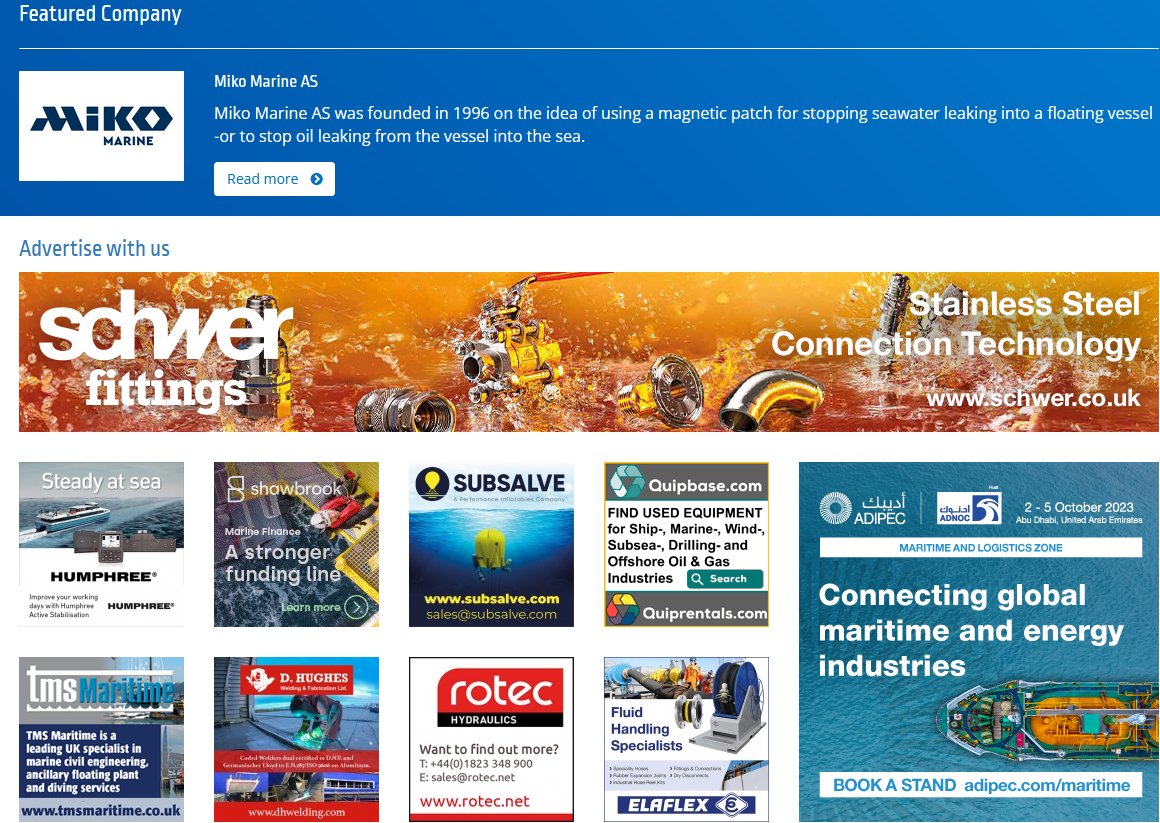This screenshot has height=823, width=1160.
Task: Click the Elaflex logo in the fluid ad
Action: pos(686,806)
